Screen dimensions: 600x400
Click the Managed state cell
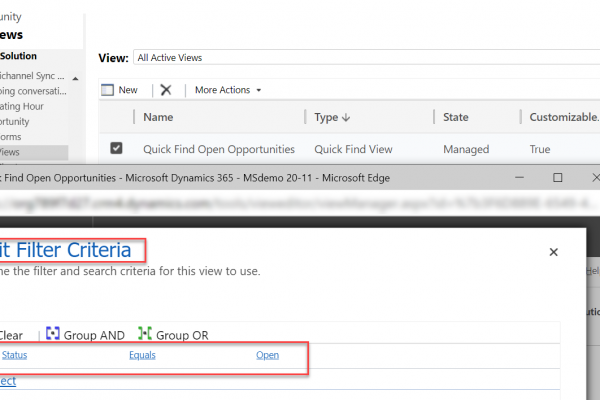(466, 149)
